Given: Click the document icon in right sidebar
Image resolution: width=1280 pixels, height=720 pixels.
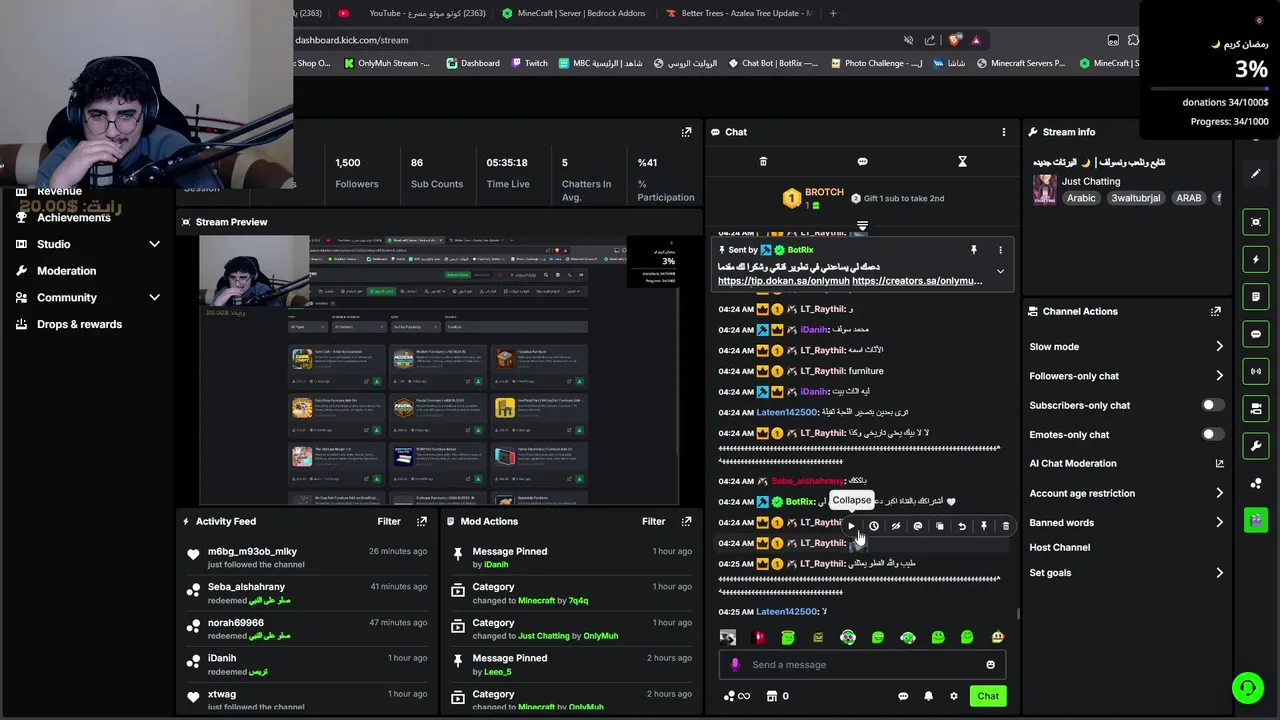Looking at the screenshot, I should 1256,297.
